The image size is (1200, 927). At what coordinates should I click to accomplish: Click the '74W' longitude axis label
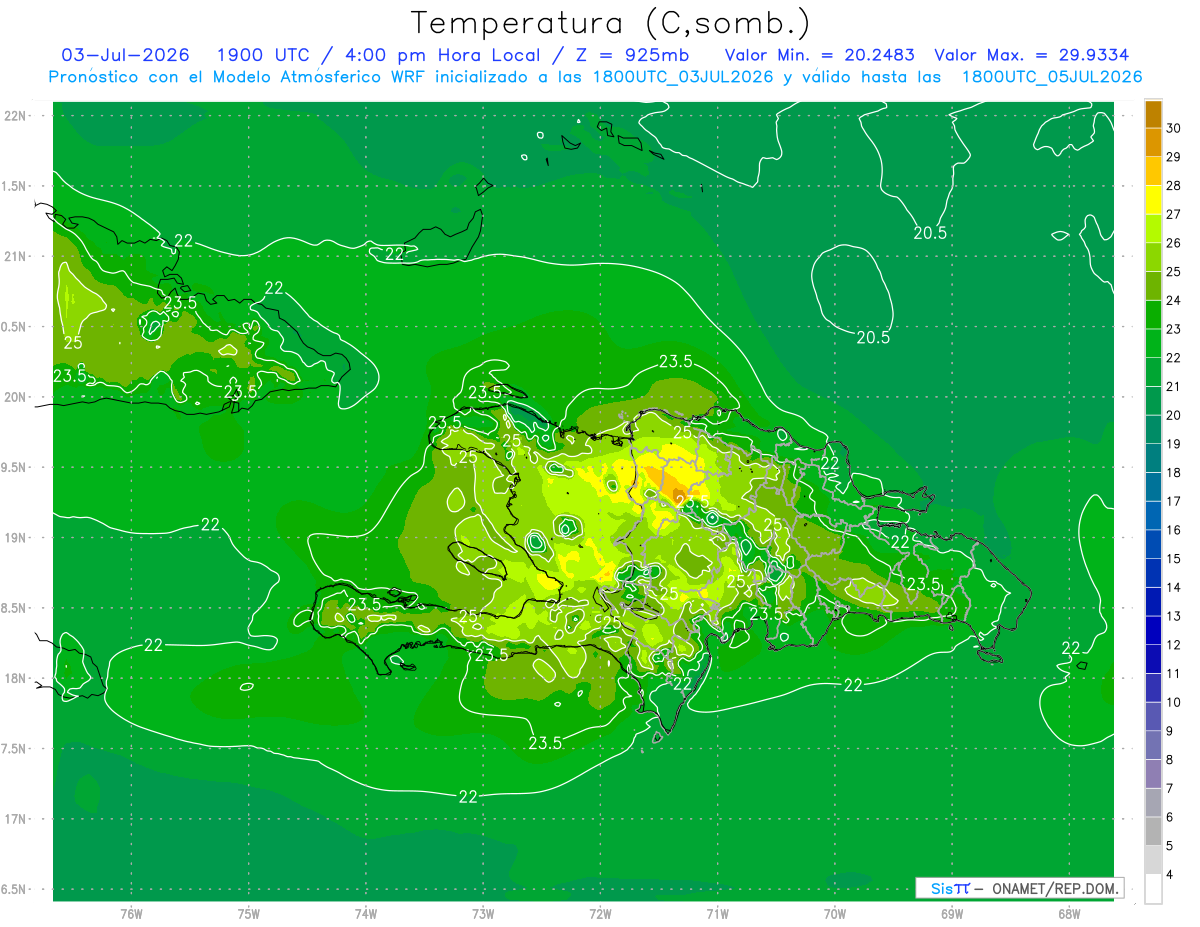(365, 914)
